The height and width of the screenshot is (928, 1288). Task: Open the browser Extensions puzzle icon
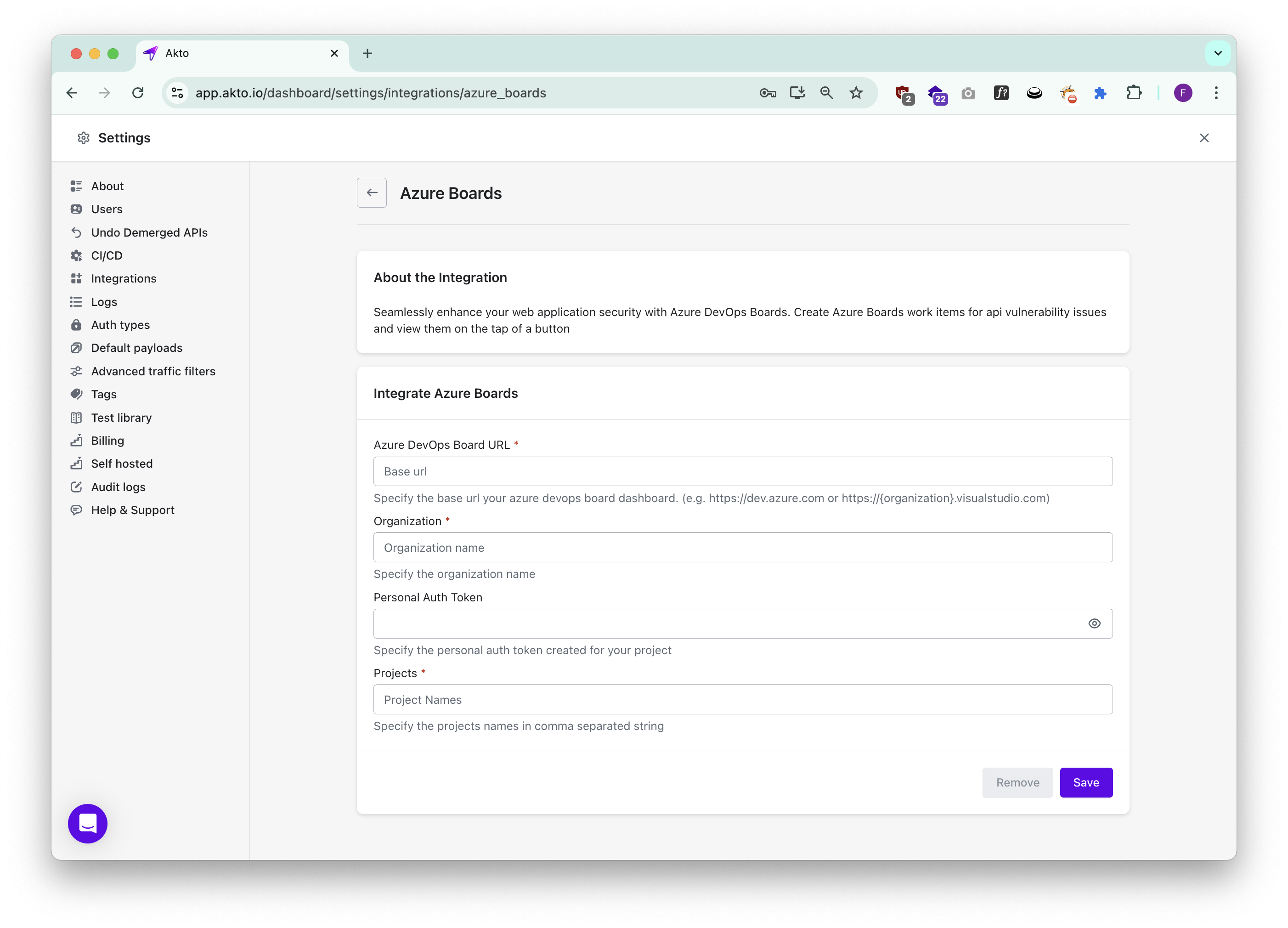[1134, 93]
